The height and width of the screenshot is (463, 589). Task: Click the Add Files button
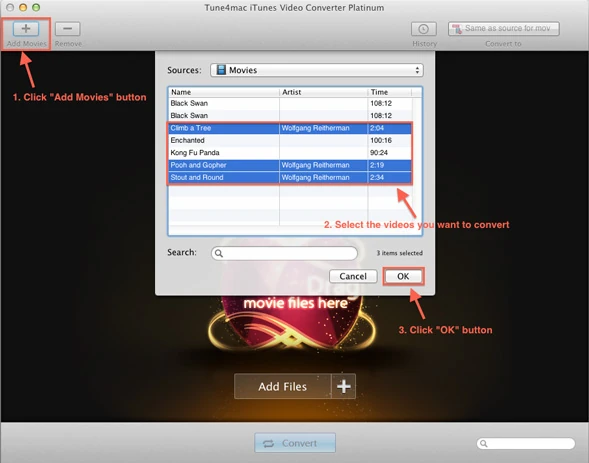(282, 386)
